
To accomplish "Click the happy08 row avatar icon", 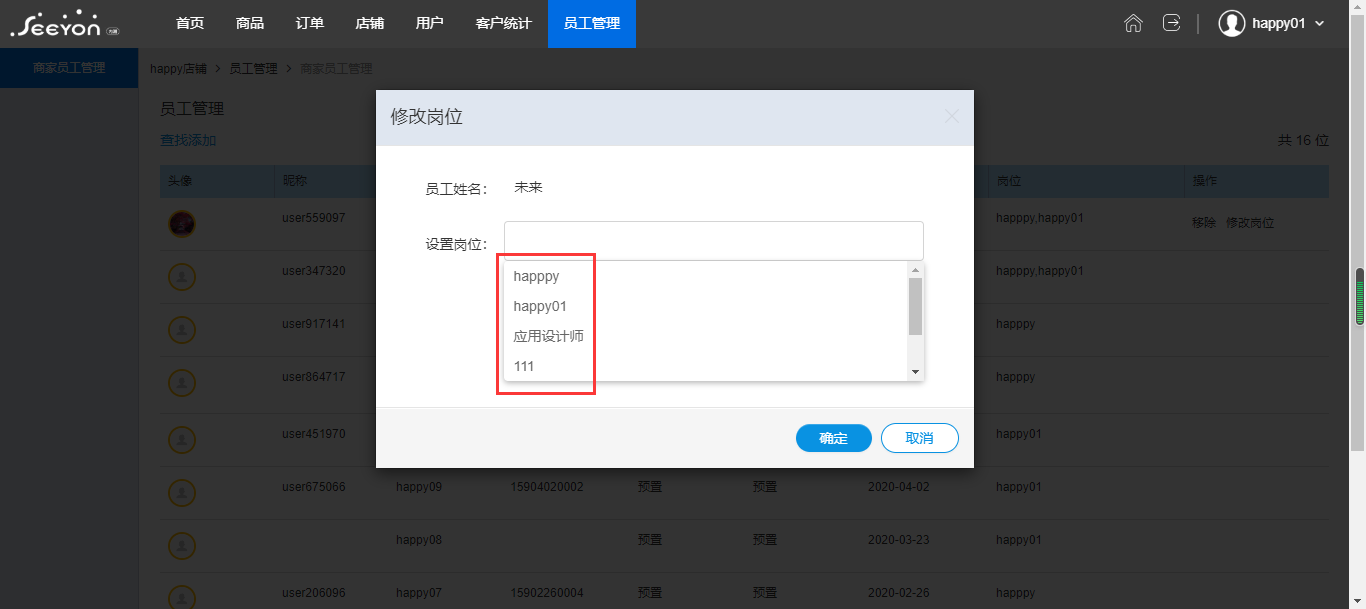I will tap(181, 546).
